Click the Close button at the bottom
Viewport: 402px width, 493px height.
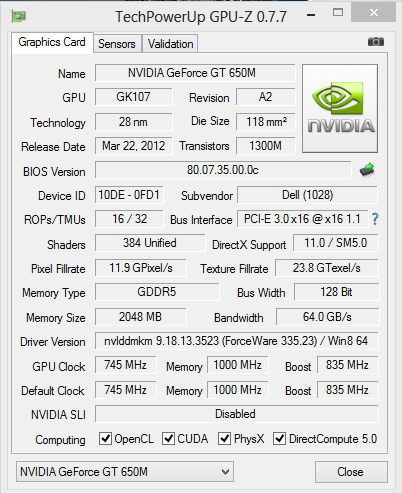tap(351, 472)
